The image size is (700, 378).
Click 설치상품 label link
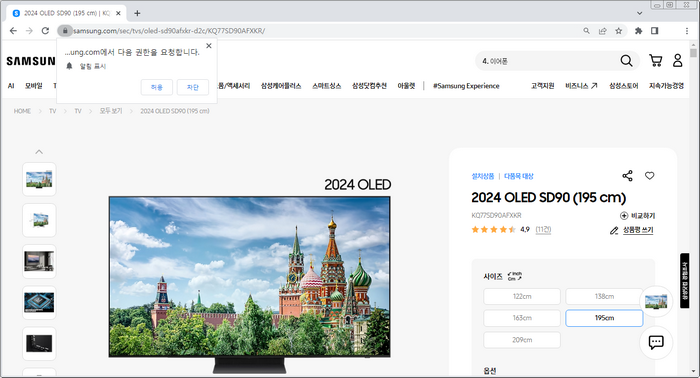(x=483, y=176)
